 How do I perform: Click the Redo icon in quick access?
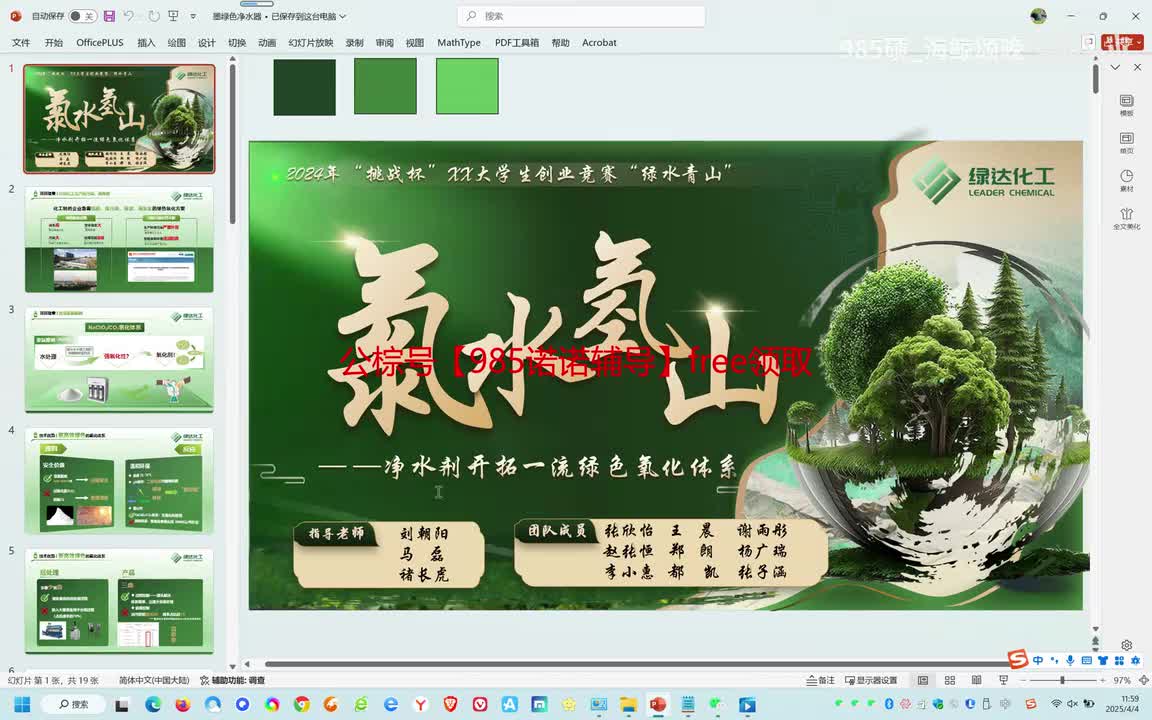tap(153, 16)
